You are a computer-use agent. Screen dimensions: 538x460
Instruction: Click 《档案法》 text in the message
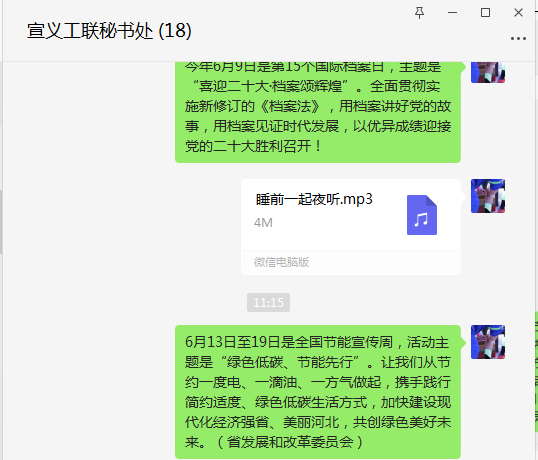[290, 107]
